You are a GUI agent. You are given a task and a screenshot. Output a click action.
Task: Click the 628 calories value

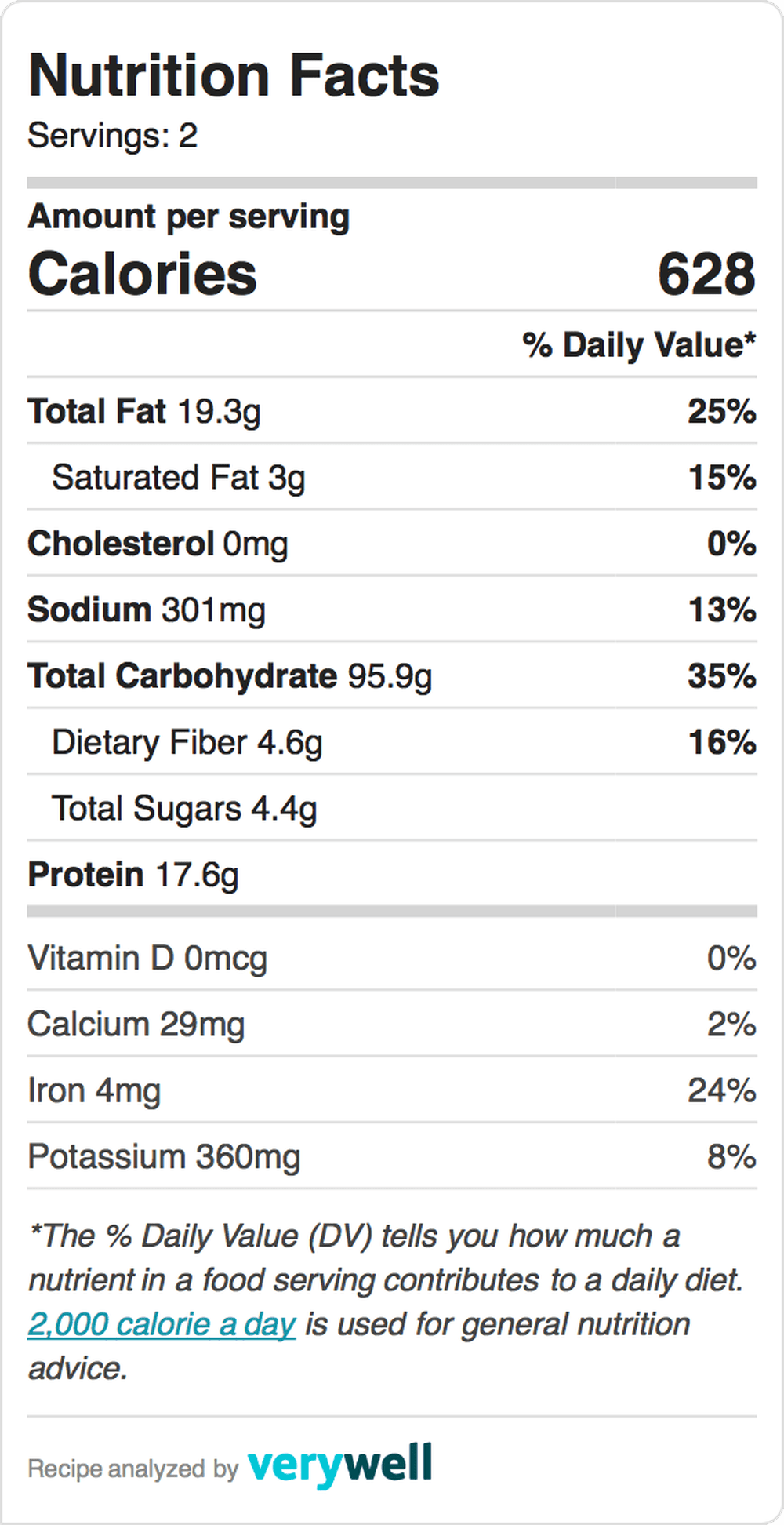point(706,275)
